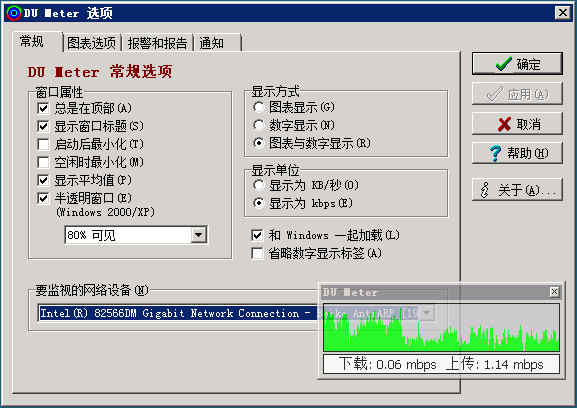Select the 通知 tab
The width and height of the screenshot is (577, 408).
(217, 43)
